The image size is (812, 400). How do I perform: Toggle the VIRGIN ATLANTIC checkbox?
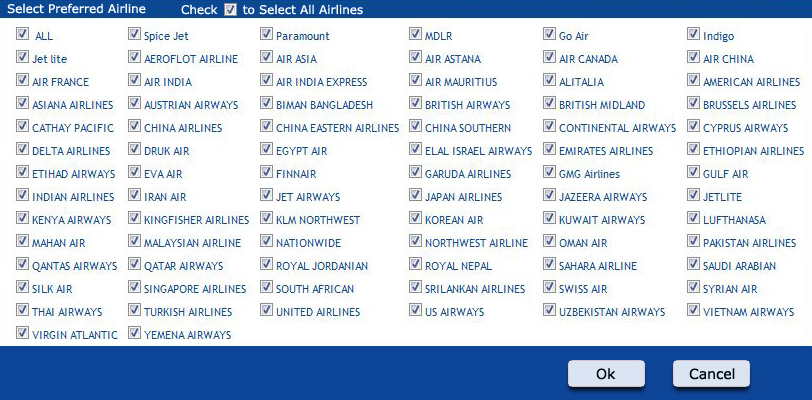click(x=22, y=334)
